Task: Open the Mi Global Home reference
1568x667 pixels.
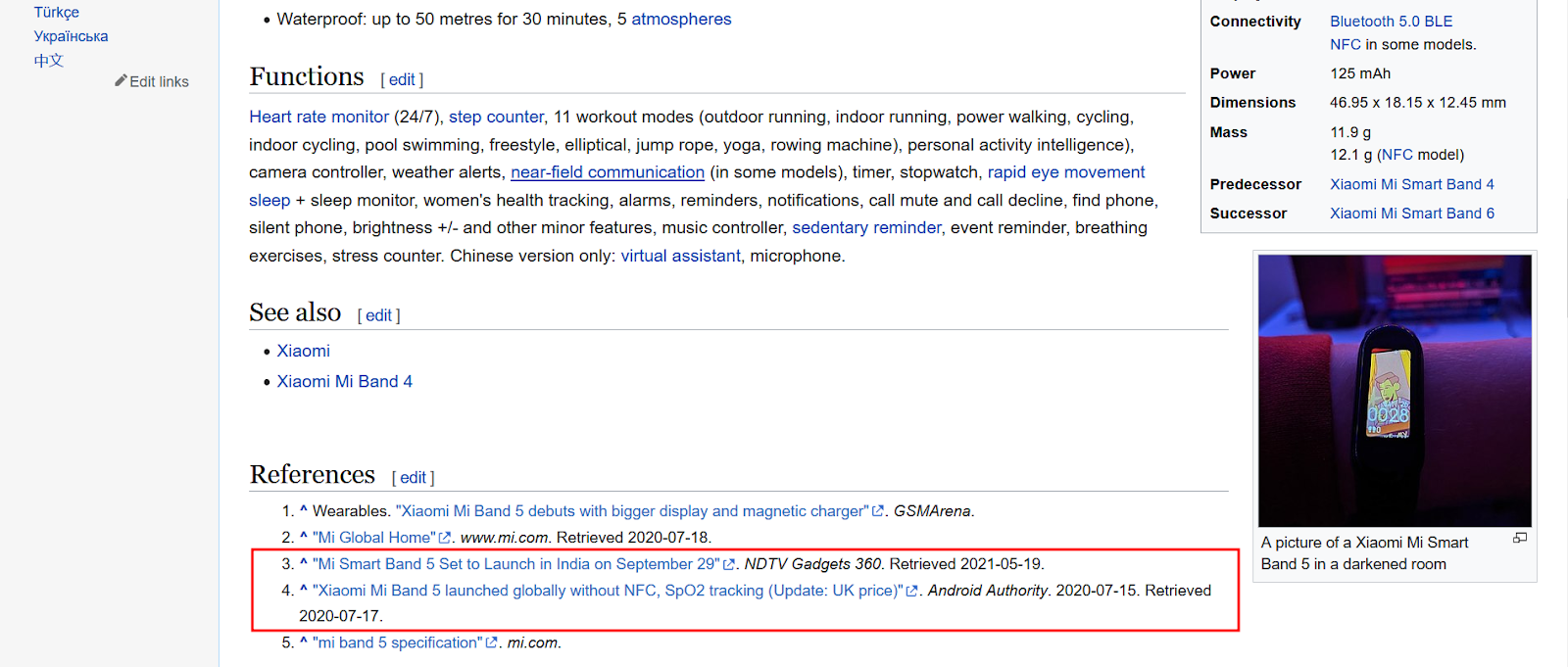Action: (x=374, y=538)
